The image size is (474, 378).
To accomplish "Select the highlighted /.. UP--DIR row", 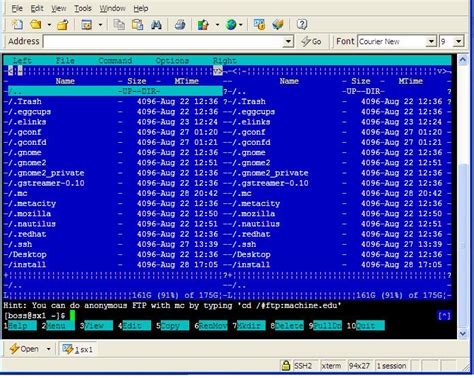I will point(115,91).
